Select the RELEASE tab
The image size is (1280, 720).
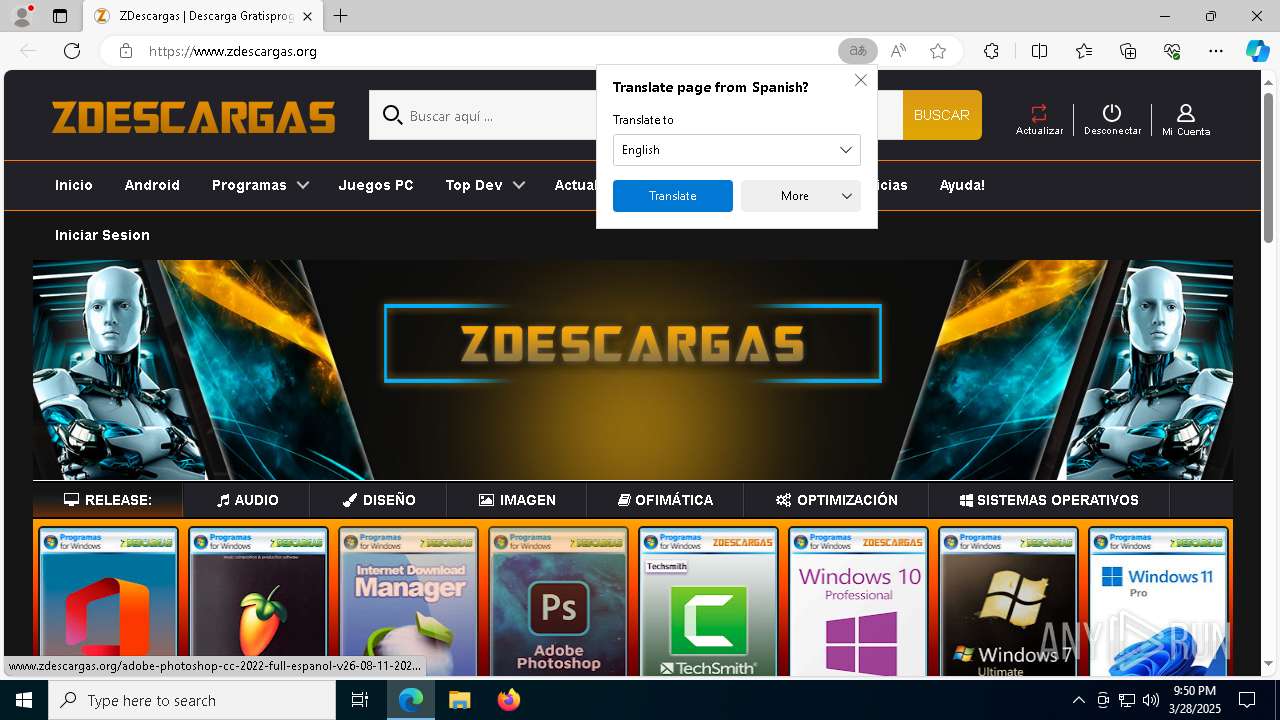(x=108, y=500)
